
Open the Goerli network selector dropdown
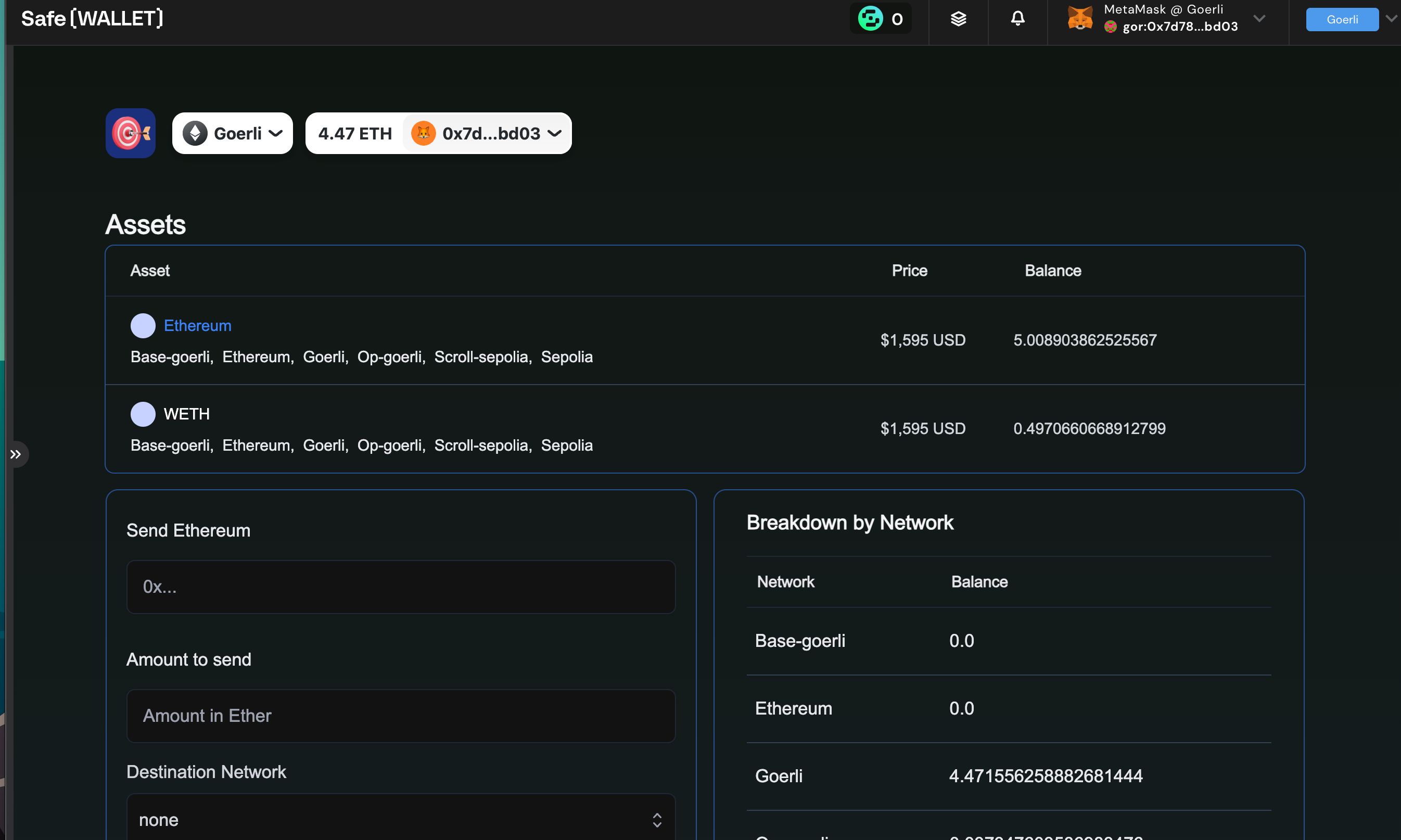click(x=233, y=133)
